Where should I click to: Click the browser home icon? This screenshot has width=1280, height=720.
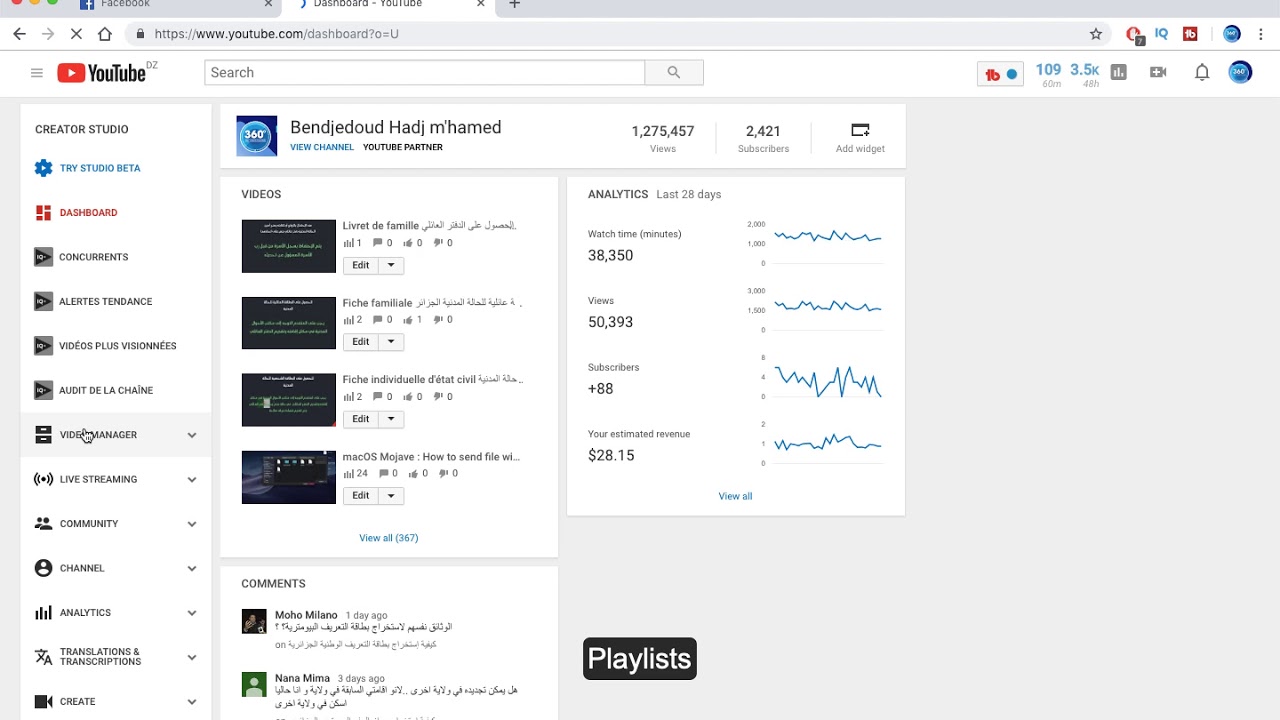tap(105, 33)
